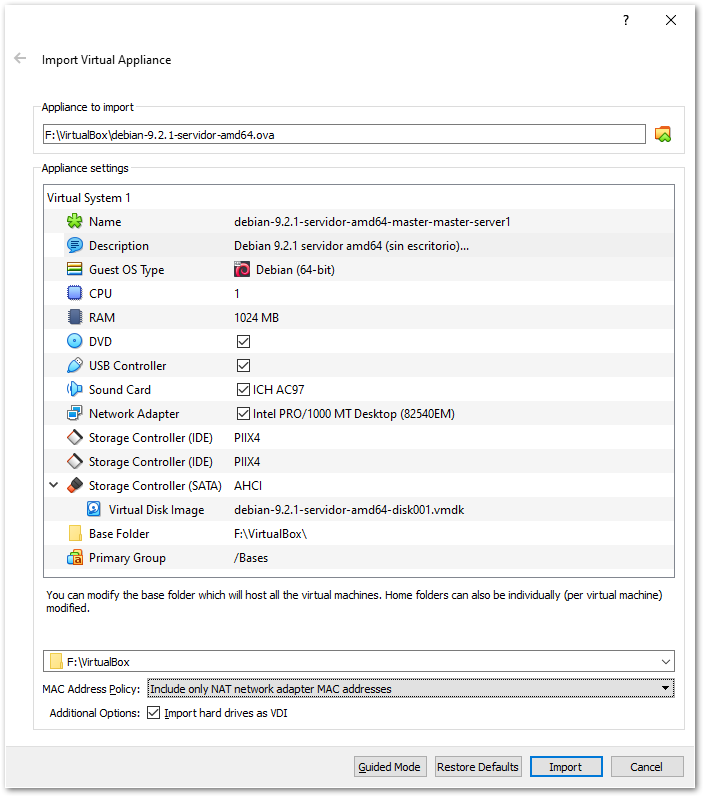Click the Virtual Disk Image label

pyautogui.click(x=157, y=510)
